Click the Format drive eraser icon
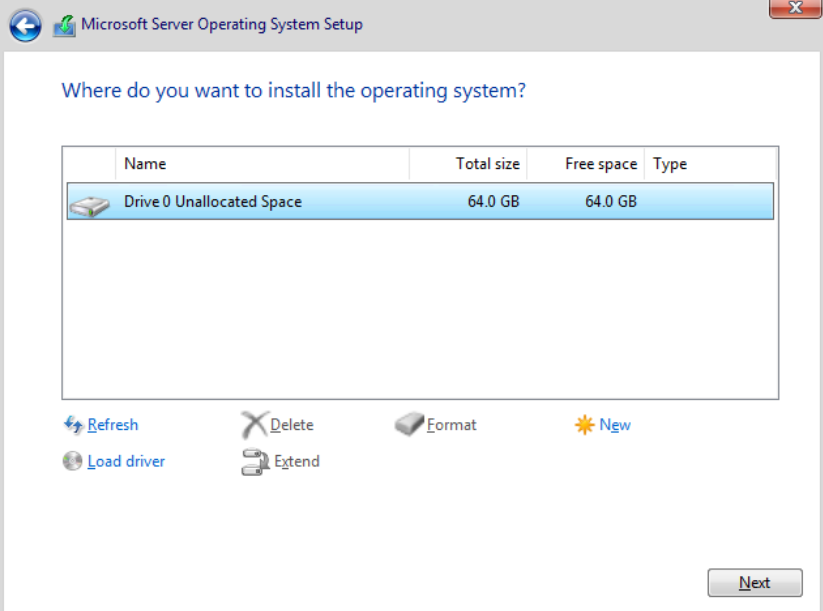This screenshot has width=823, height=611. tap(410, 425)
